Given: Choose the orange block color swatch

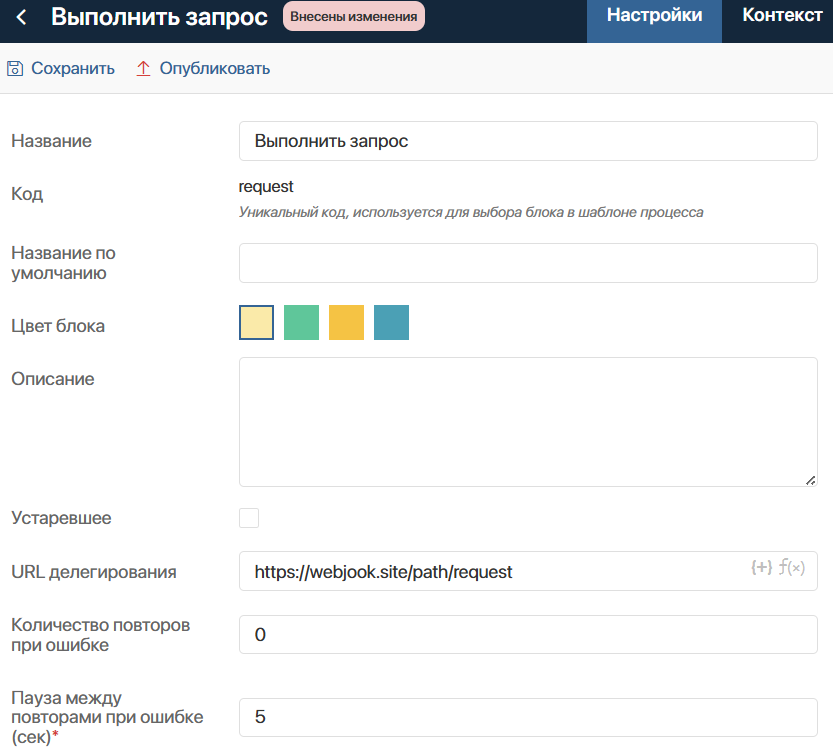Looking at the screenshot, I should point(346,322).
